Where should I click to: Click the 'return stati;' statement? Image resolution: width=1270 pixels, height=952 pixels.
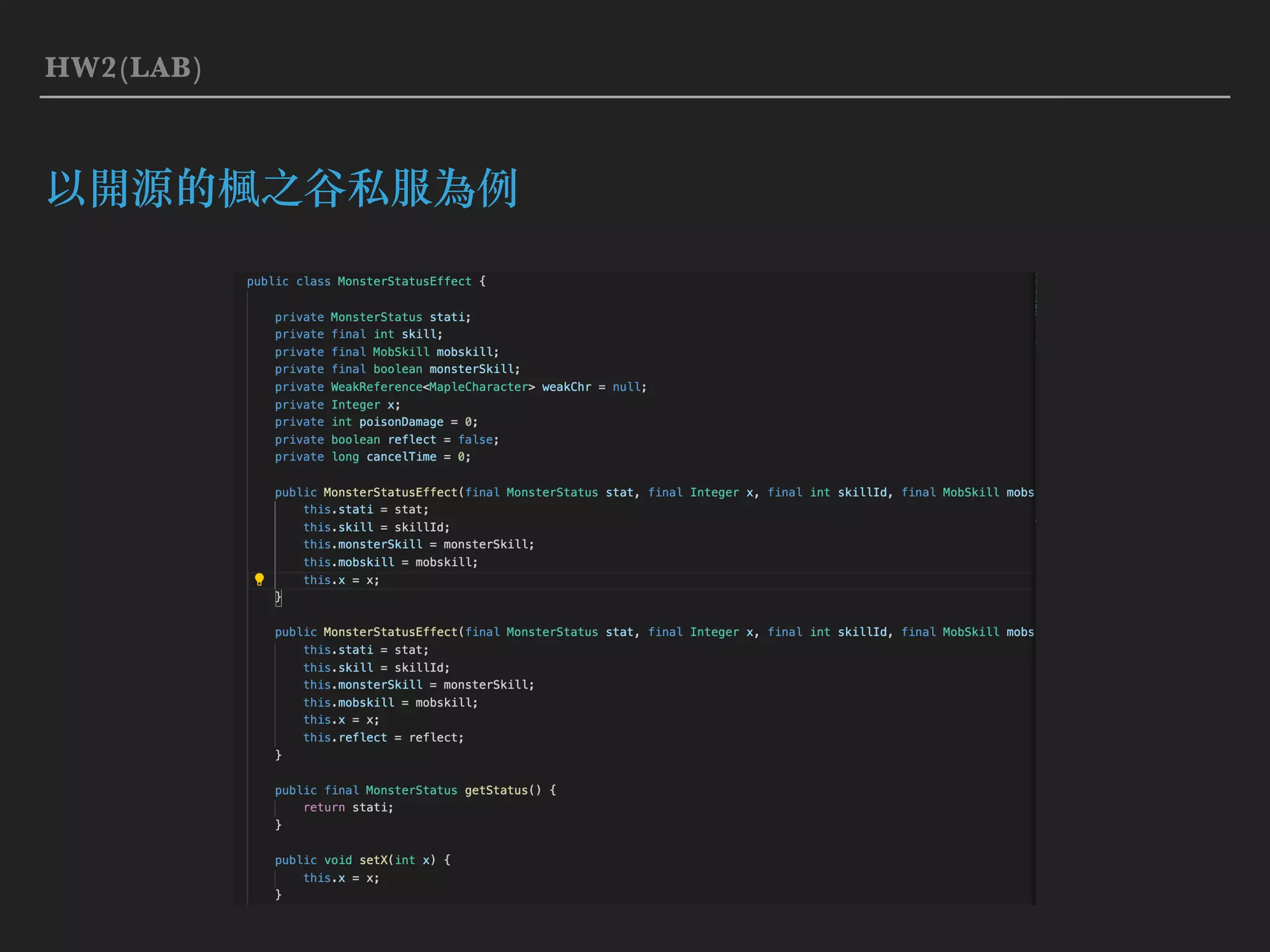pos(349,808)
